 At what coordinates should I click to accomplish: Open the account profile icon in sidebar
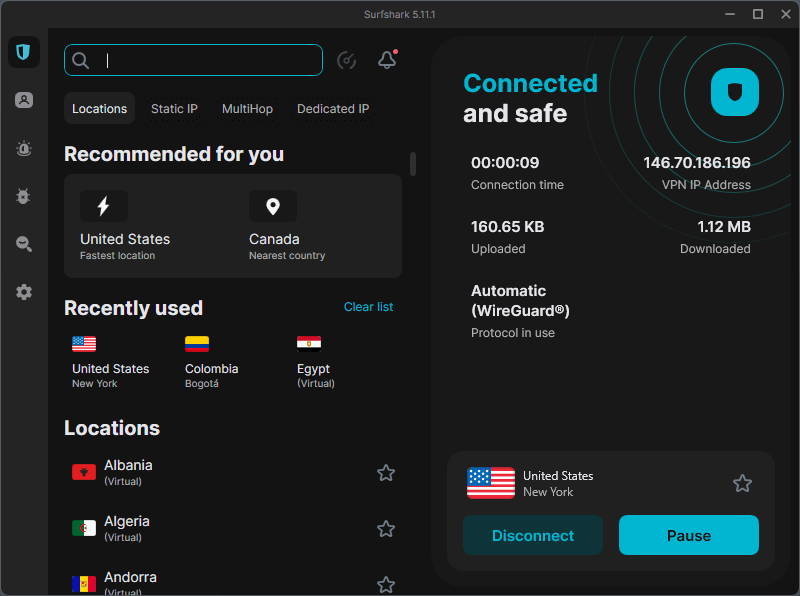[x=23, y=100]
